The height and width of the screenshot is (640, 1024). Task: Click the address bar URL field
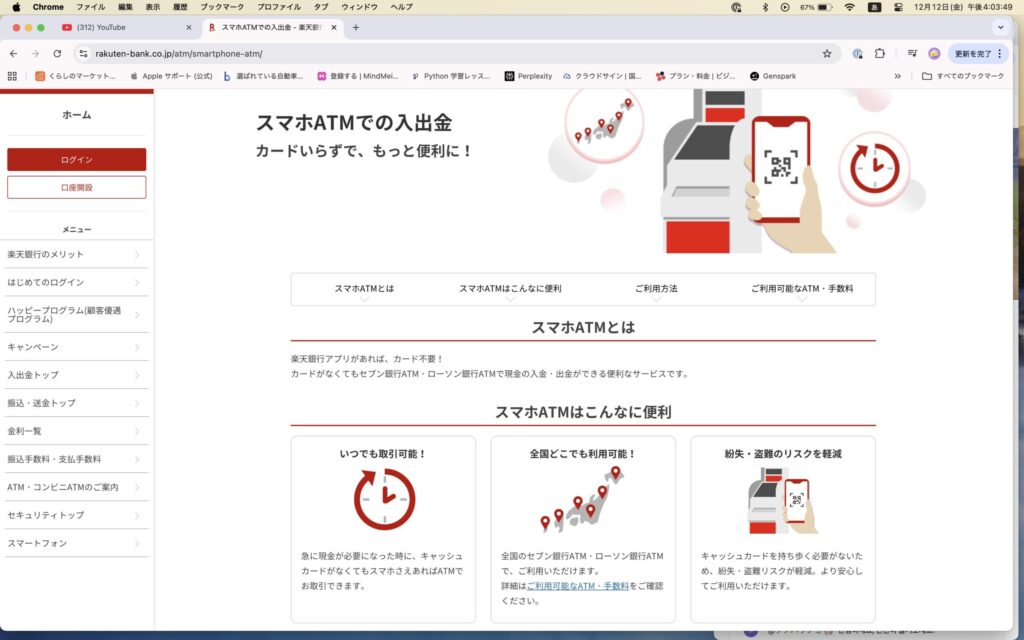pyautogui.click(x=450, y=53)
